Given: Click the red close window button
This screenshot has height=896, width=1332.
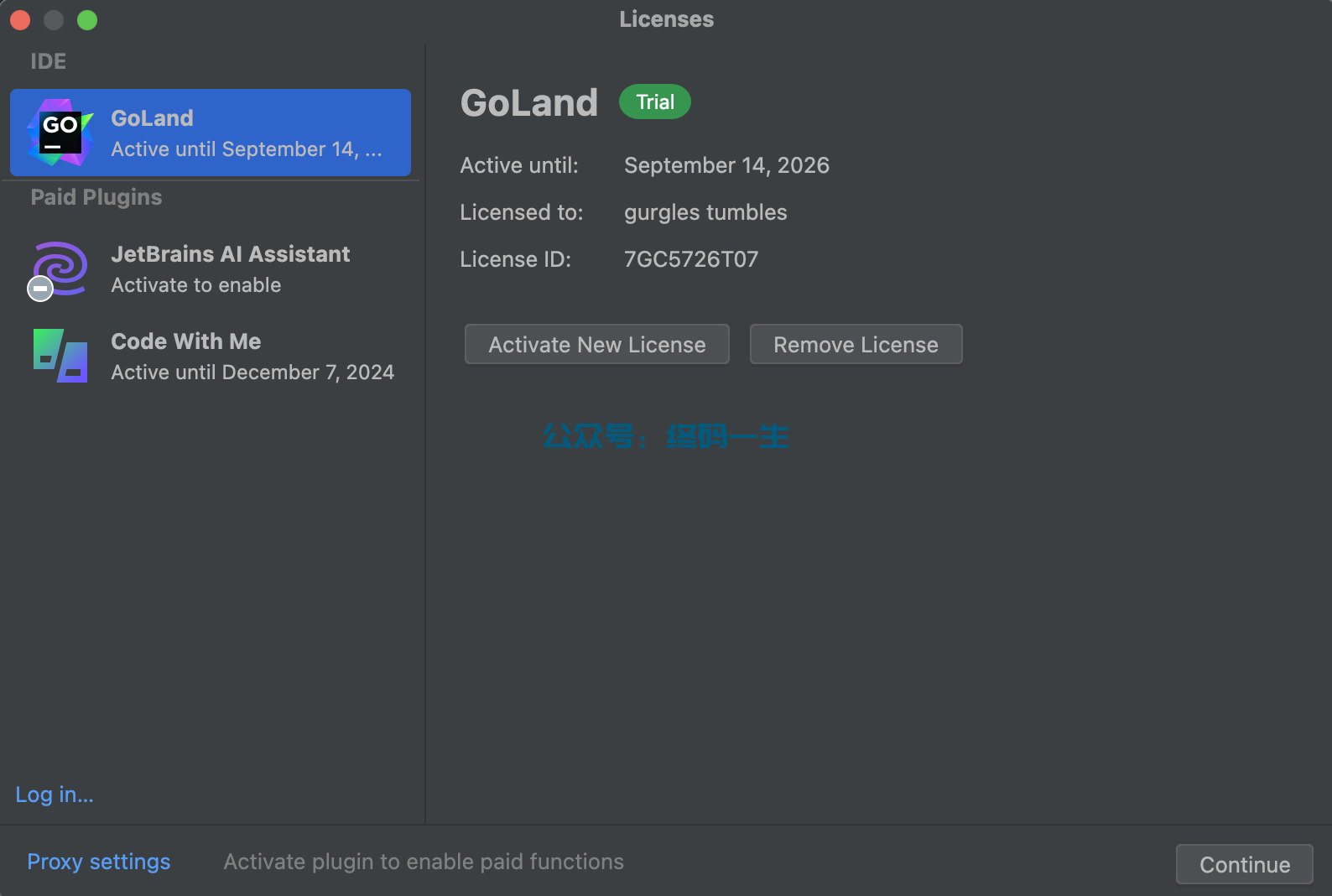Looking at the screenshot, I should click(20, 19).
